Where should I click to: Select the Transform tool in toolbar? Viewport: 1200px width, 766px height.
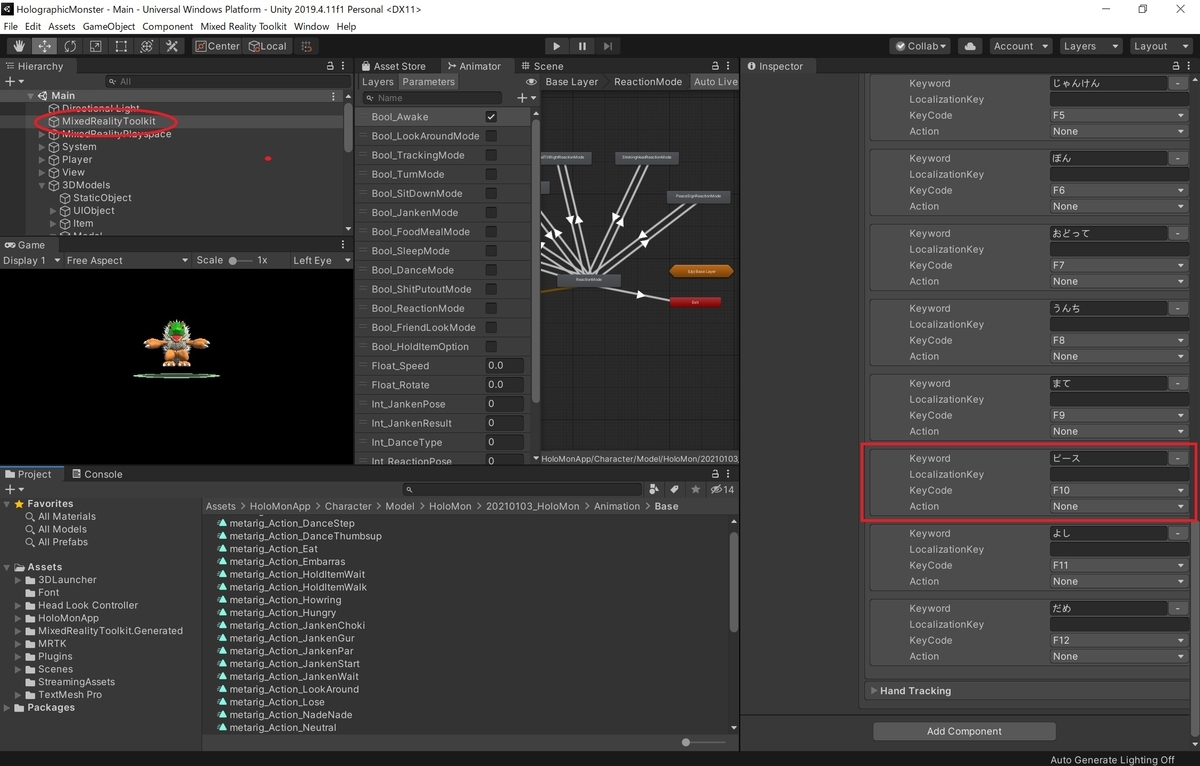[146, 46]
